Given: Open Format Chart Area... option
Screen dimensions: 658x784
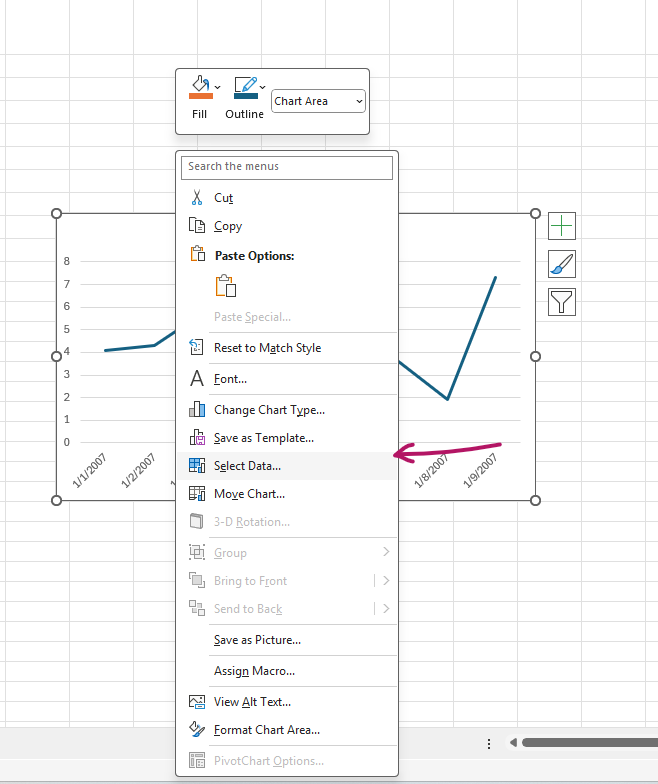Looking at the screenshot, I should [287, 730].
